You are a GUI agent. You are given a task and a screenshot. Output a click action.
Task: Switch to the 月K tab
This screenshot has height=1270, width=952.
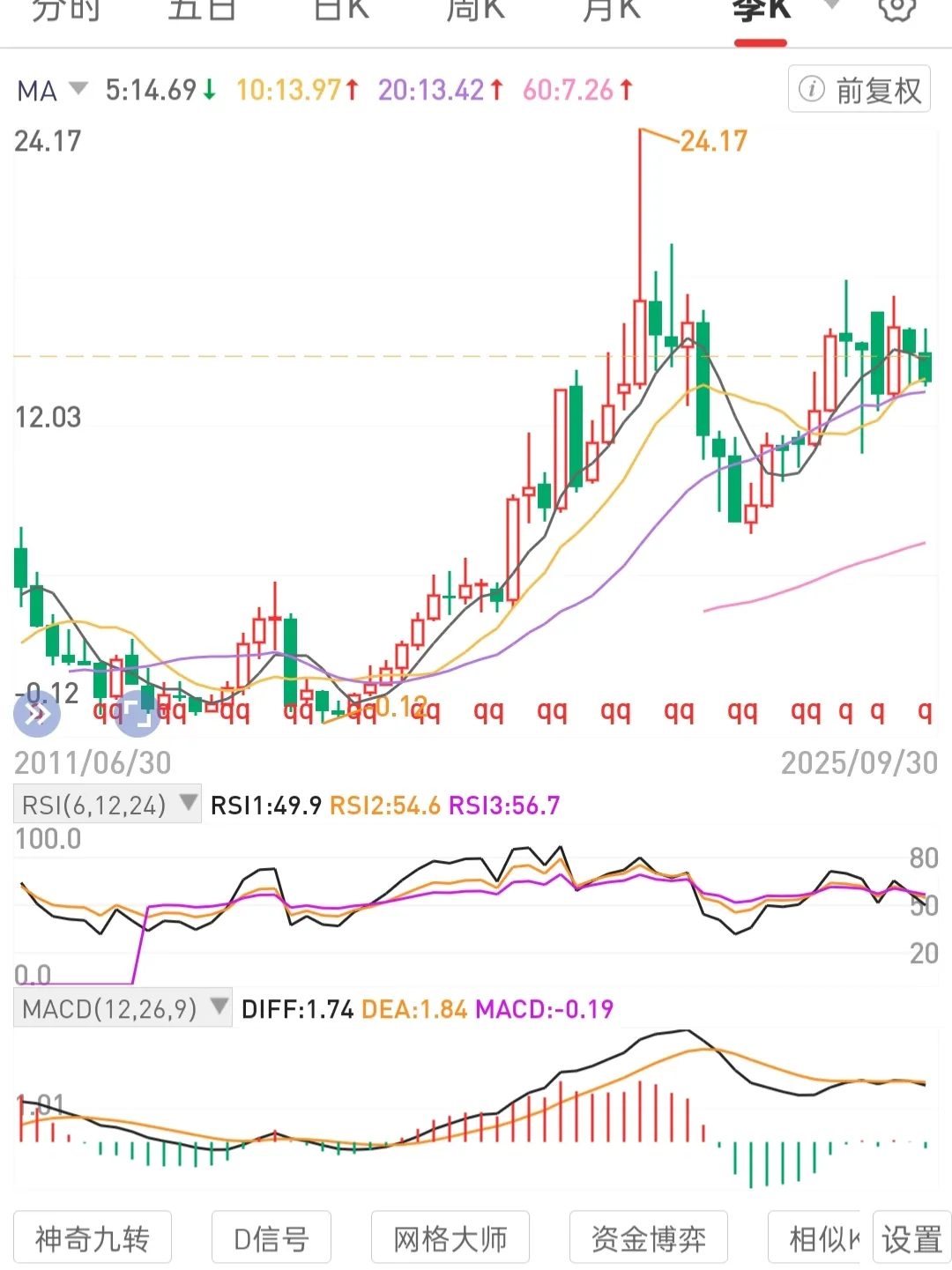pyautogui.click(x=612, y=11)
